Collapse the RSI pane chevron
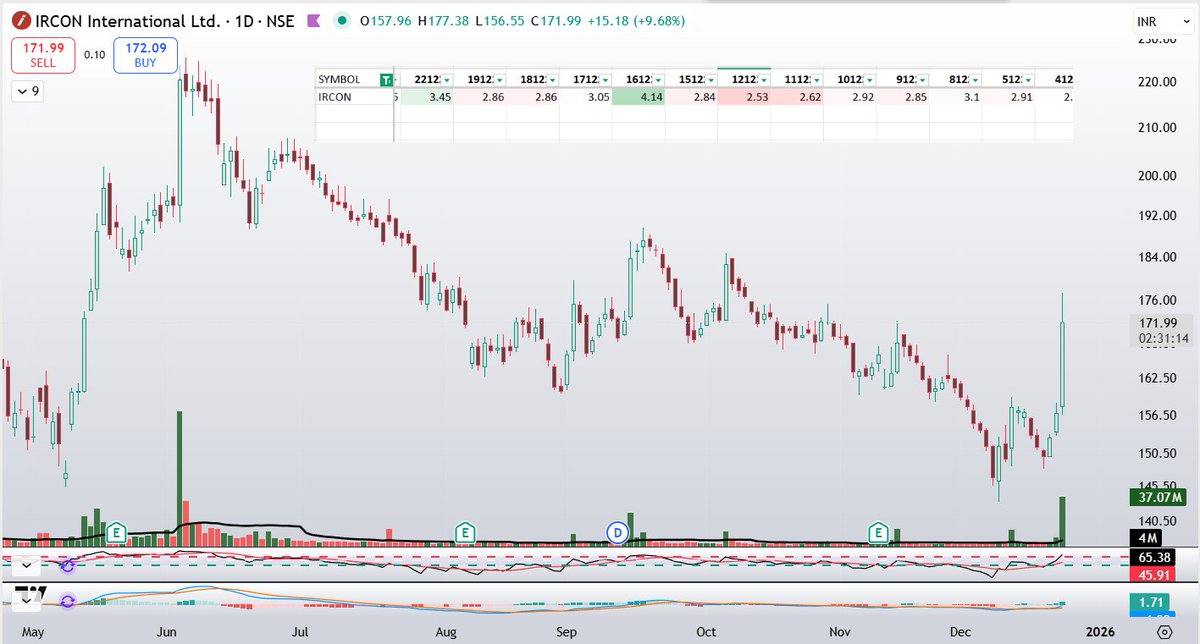The width and height of the screenshot is (1200, 644). [x=26, y=565]
